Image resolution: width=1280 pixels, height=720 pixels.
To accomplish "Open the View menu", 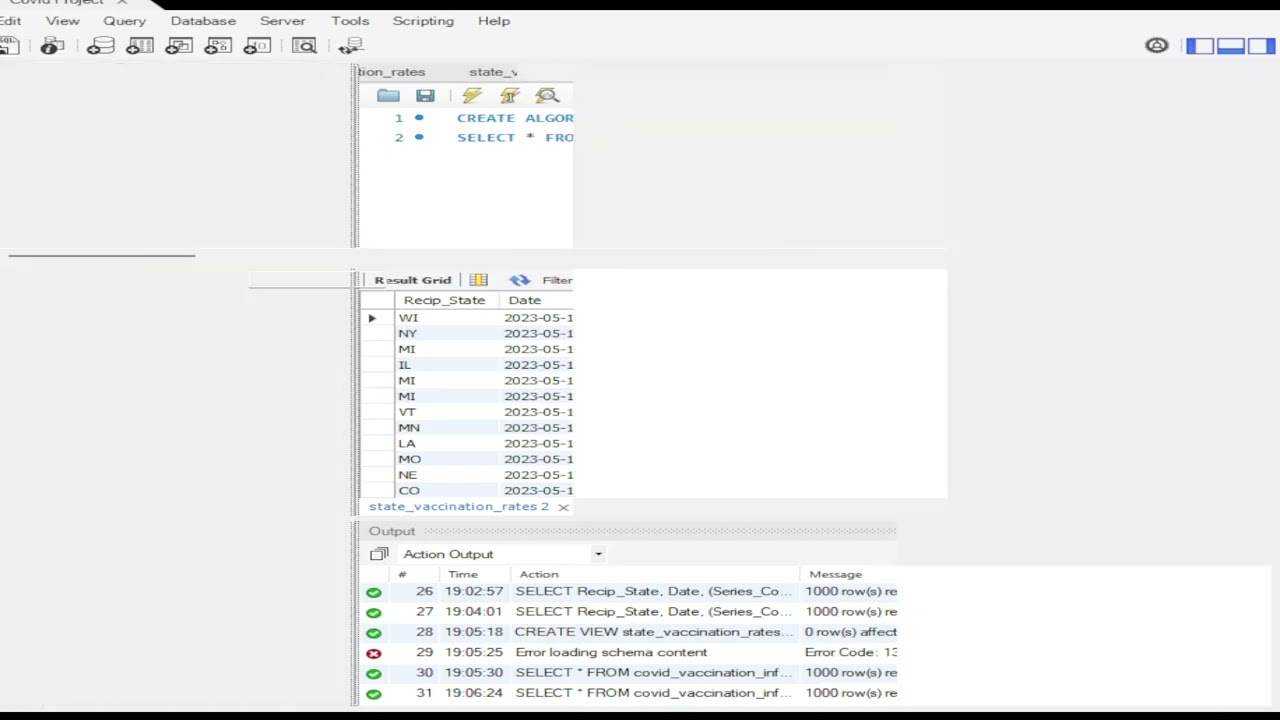I will (x=62, y=21).
